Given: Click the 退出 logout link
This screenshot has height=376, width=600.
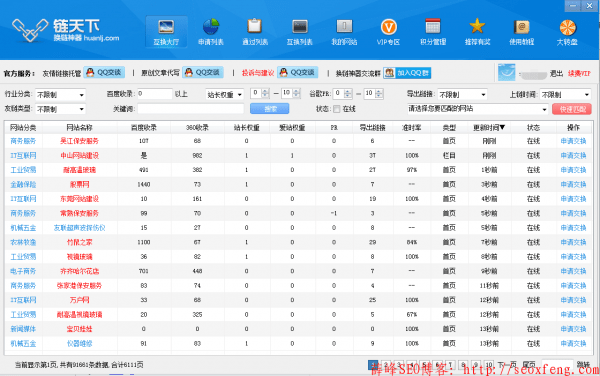Looking at the screenshot, I should click(x=556, y=73).
